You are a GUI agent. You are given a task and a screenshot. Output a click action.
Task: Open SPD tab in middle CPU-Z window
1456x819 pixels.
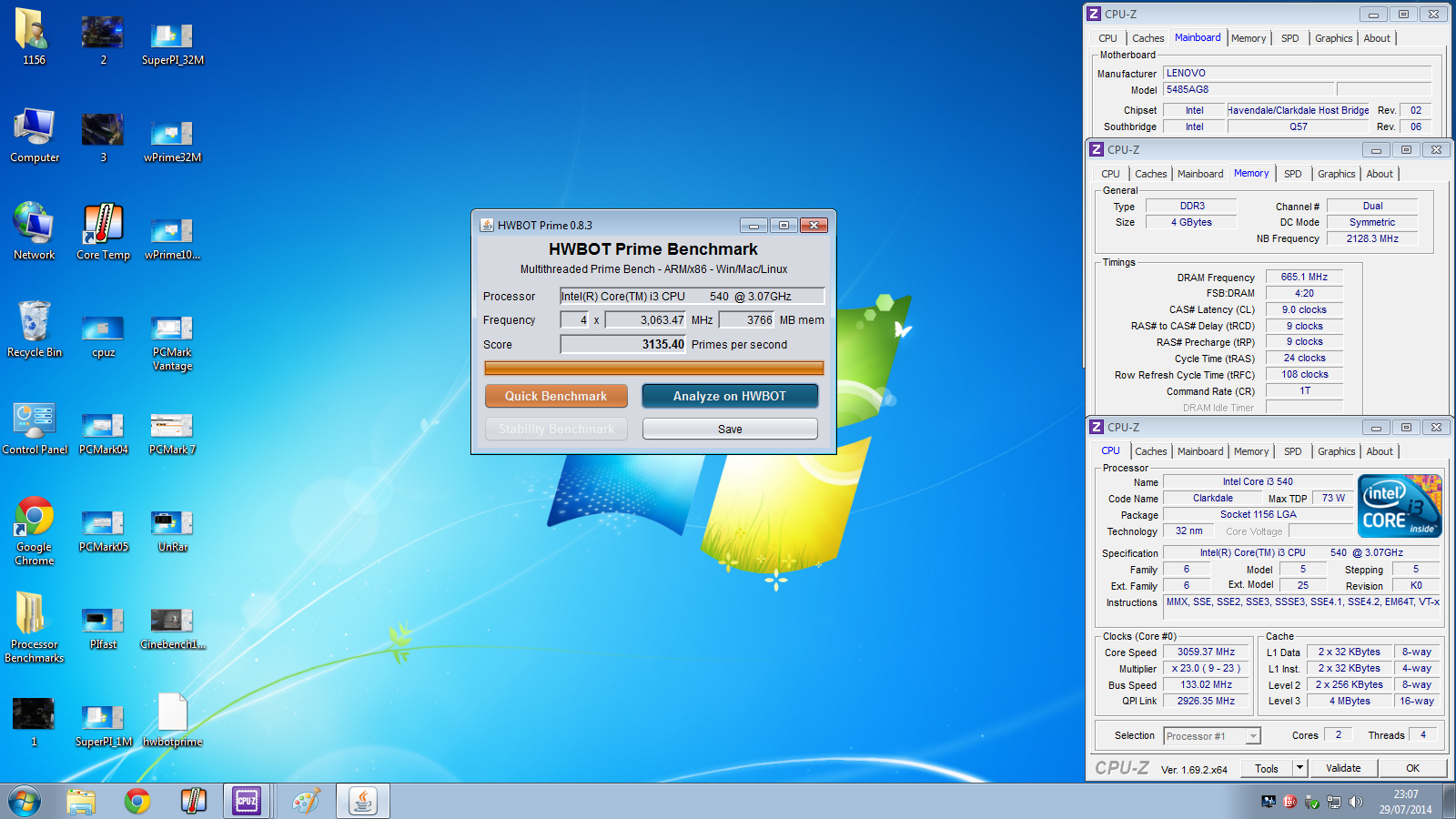pyautogui.click(x=1292, y=174)
